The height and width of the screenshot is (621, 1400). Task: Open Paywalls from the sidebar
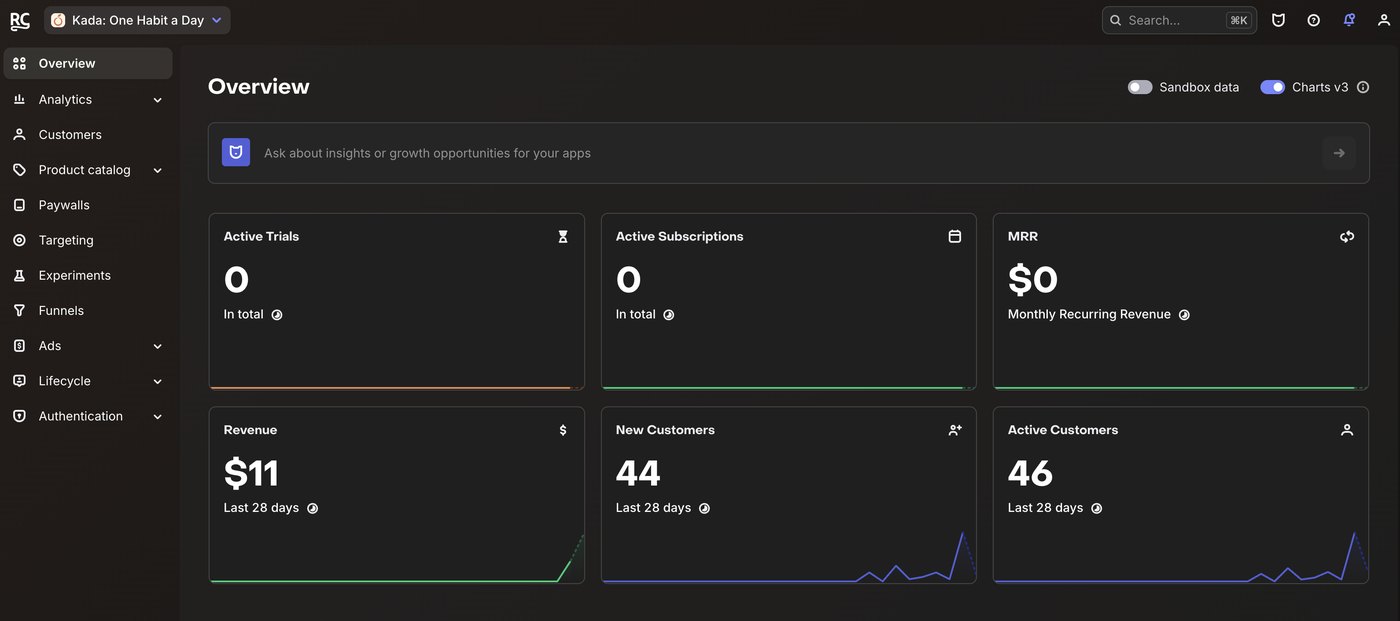[x=88, y=205]
